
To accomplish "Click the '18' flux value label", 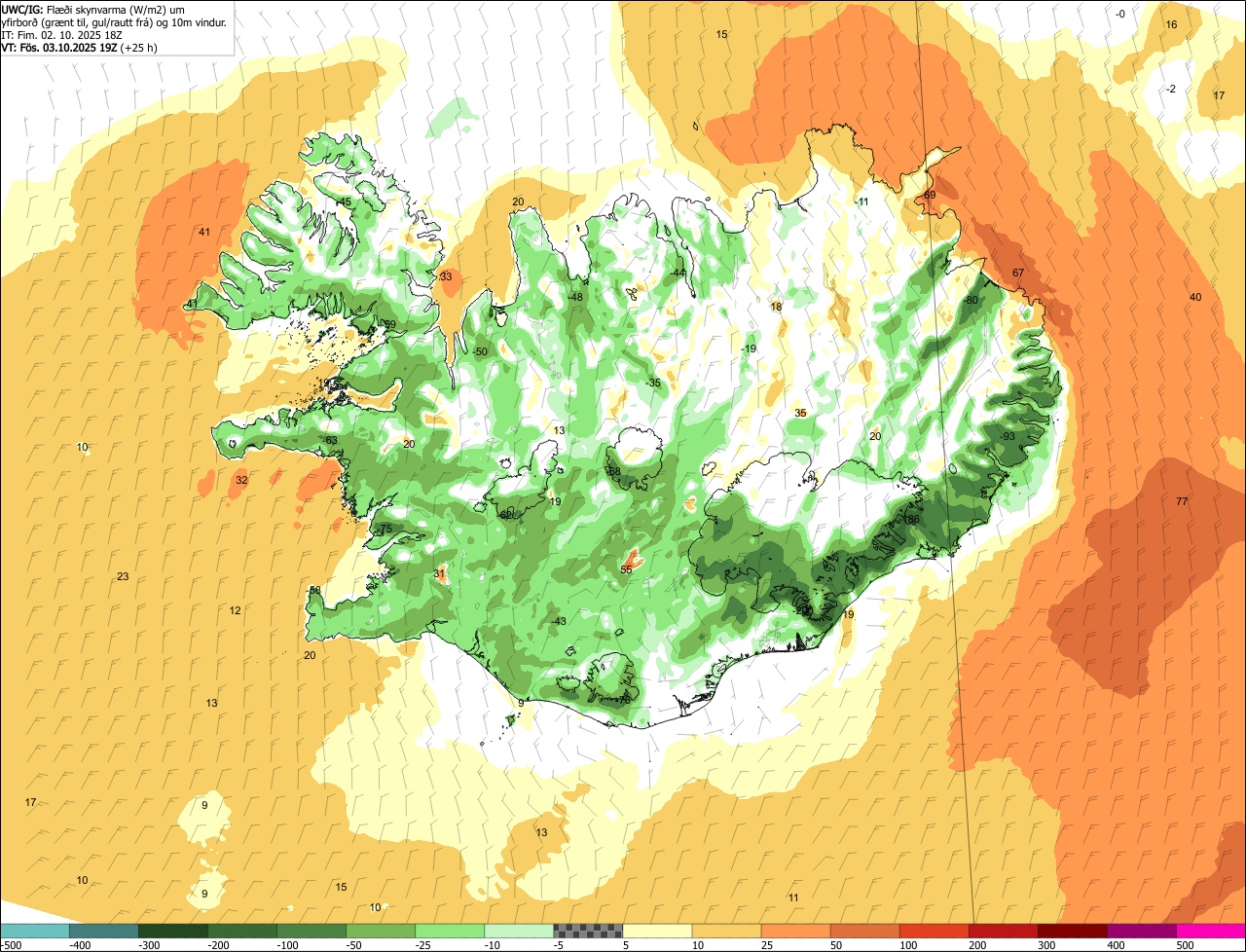I will (x=776, y=307).
